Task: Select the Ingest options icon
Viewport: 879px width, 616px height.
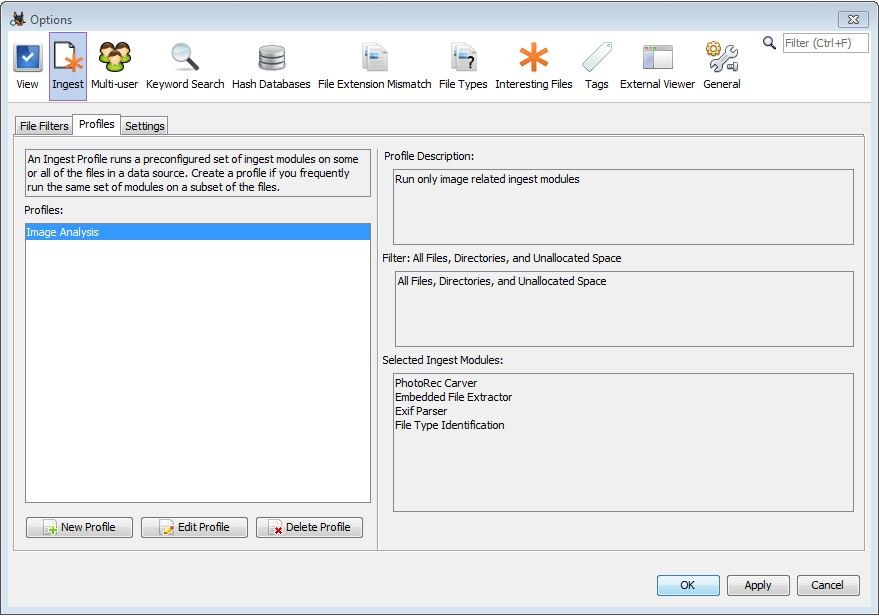Action: [68, 66]
